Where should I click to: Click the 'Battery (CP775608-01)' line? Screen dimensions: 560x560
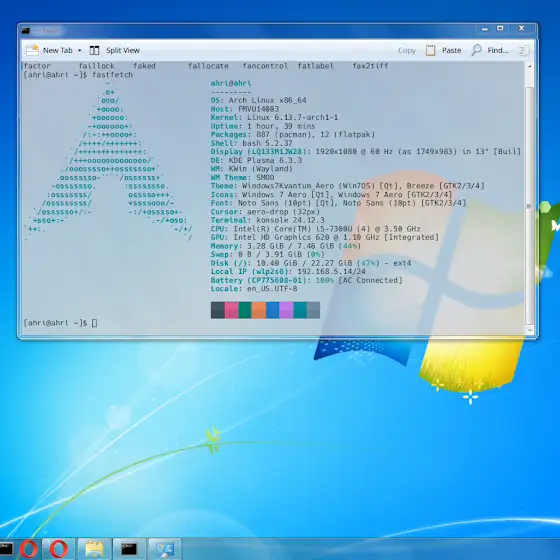[306, 280]
